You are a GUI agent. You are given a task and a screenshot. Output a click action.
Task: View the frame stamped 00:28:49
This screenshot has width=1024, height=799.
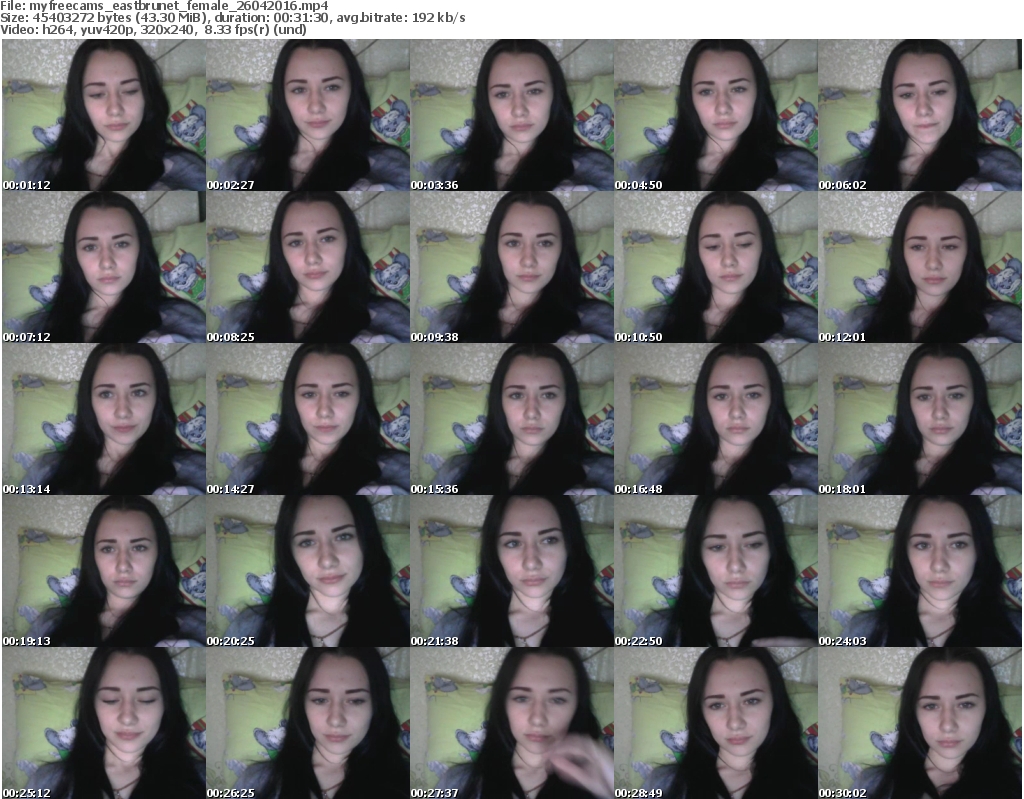(716, 723)
